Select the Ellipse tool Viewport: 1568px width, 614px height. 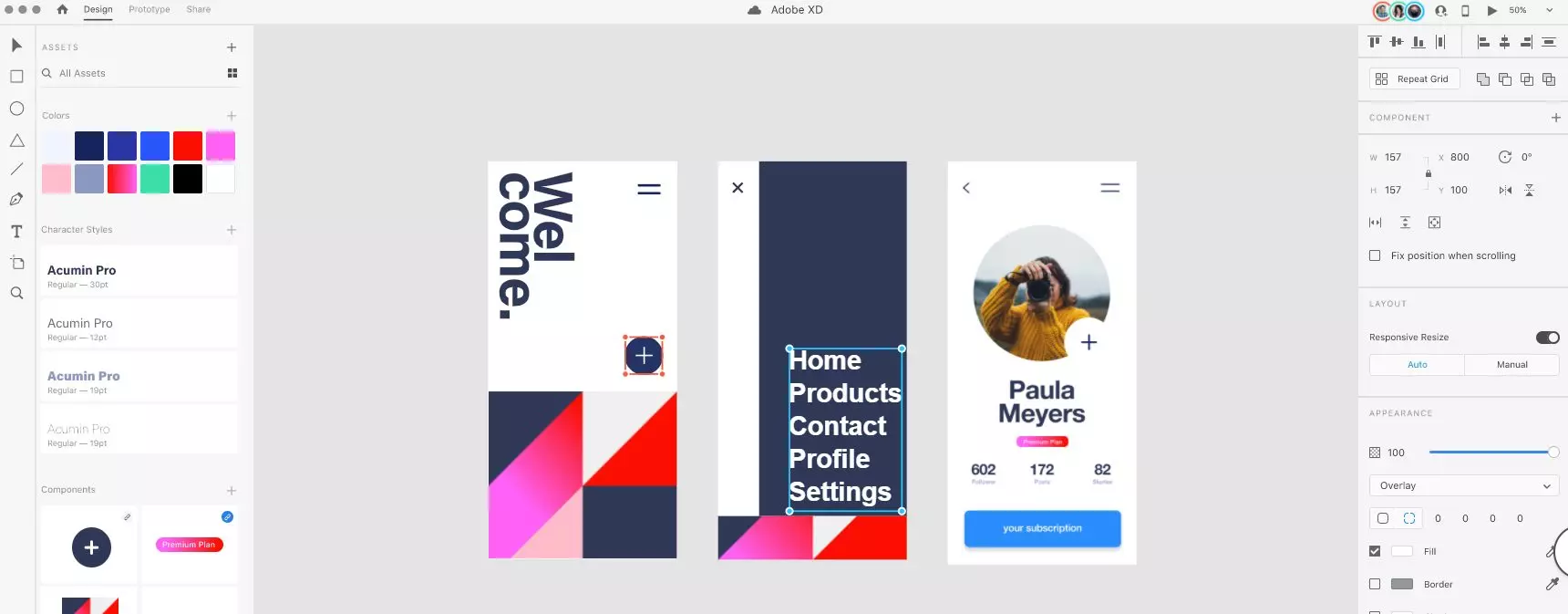tap(16, 109)
